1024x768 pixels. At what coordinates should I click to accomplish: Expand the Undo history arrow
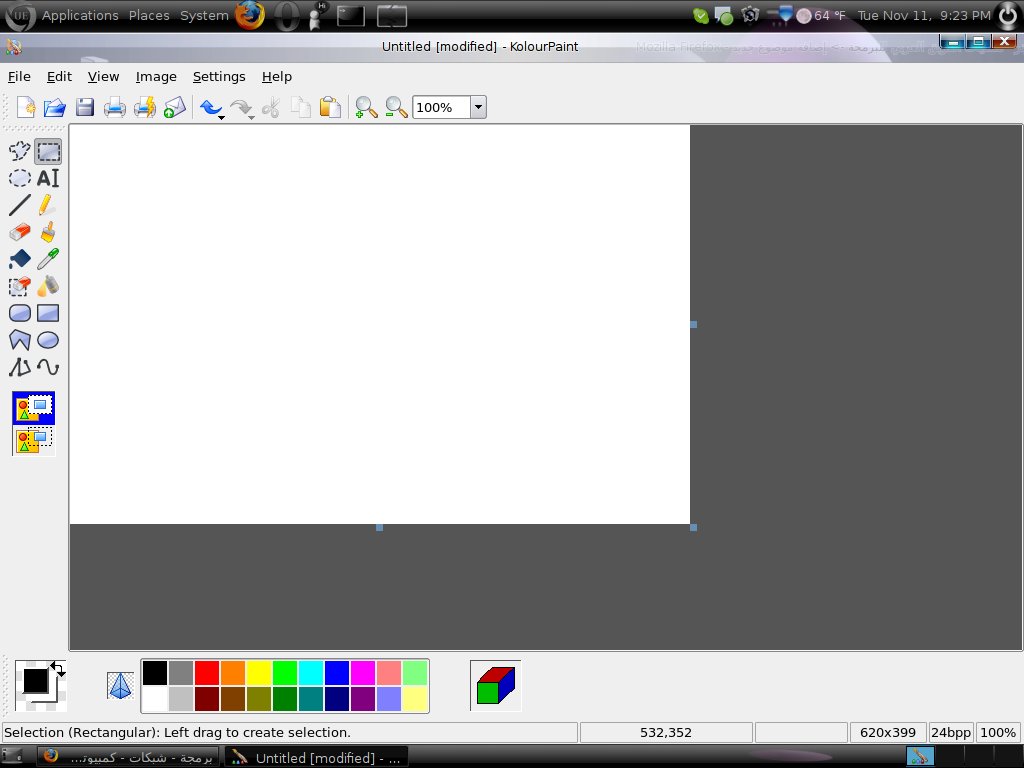[221, 118]
